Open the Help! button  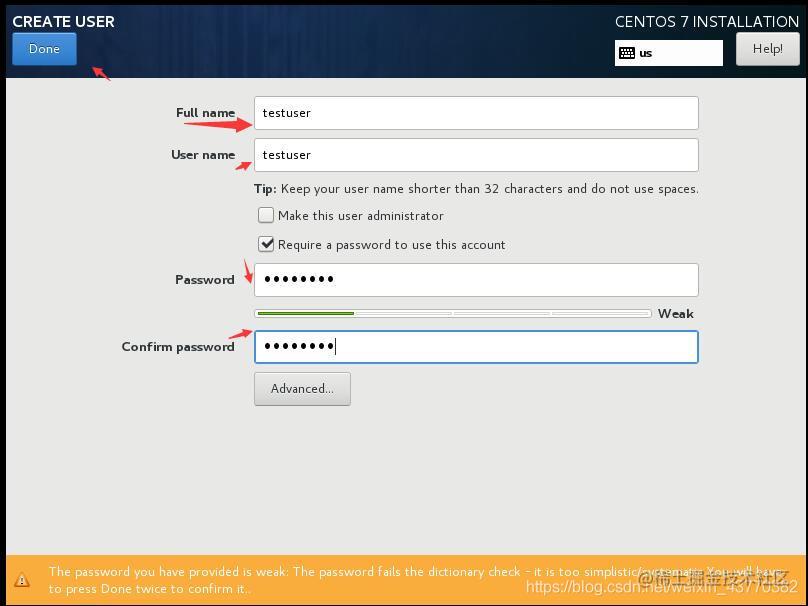coord(767,49)
